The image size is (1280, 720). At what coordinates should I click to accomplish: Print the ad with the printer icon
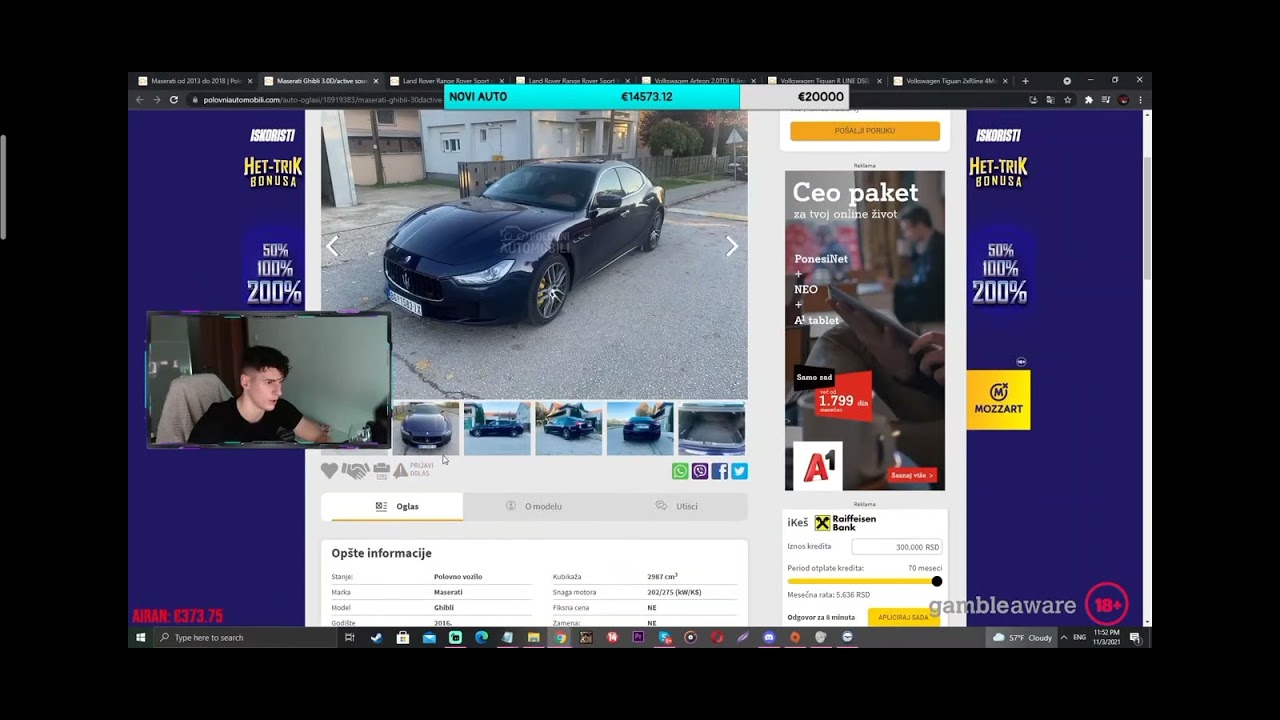[381, 470]
